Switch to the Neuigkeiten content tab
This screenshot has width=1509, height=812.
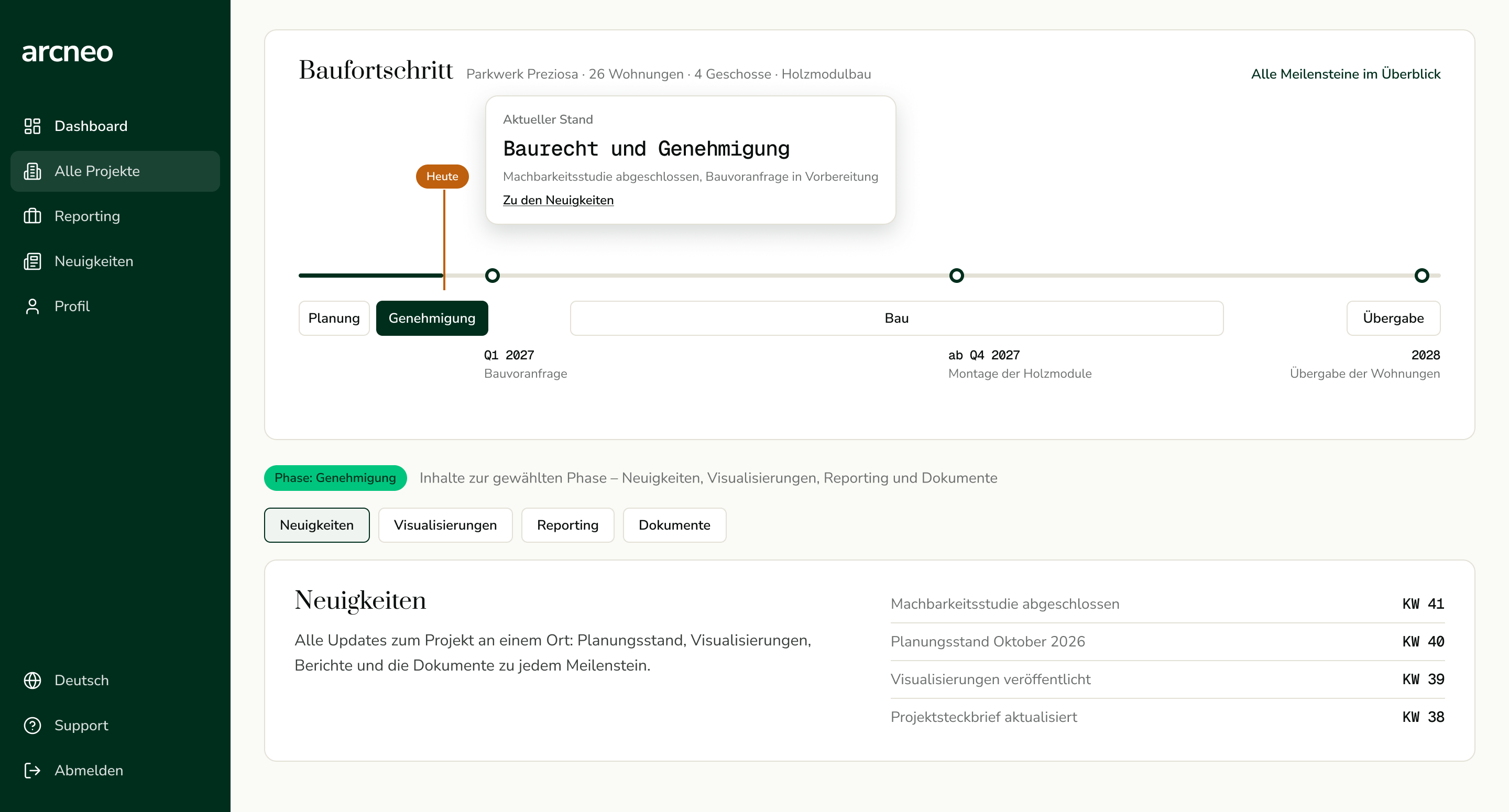pyautogui.click(x=317, y=525)
